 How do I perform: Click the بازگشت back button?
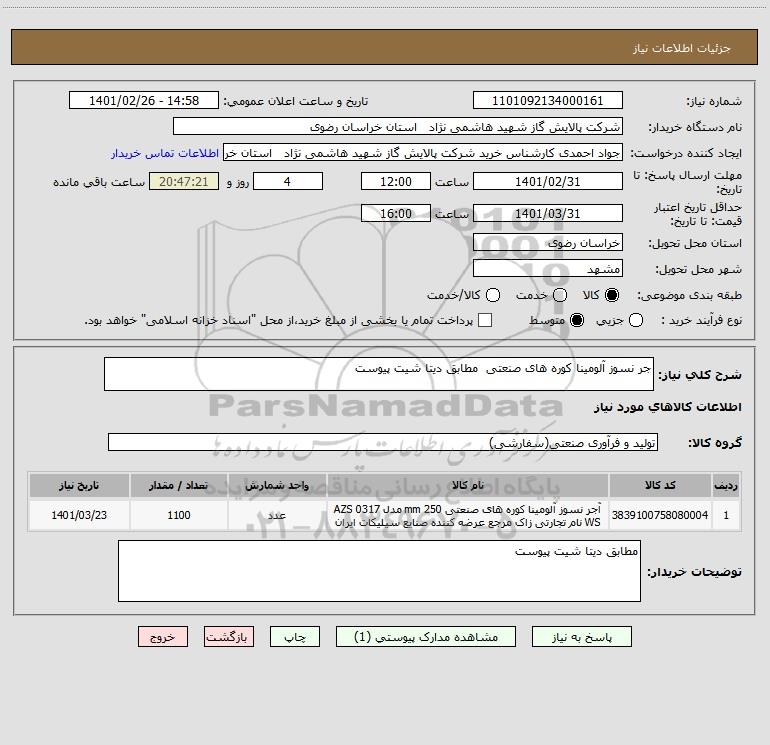(229, 637)
